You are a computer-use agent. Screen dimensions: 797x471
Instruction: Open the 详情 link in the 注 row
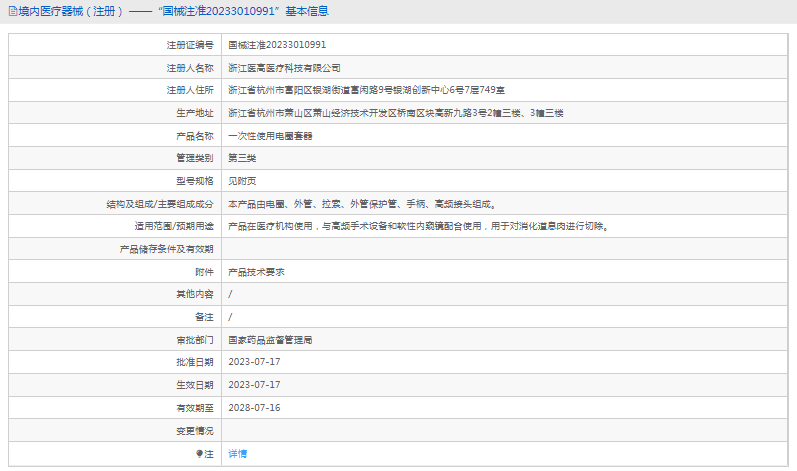click(237, 454)
